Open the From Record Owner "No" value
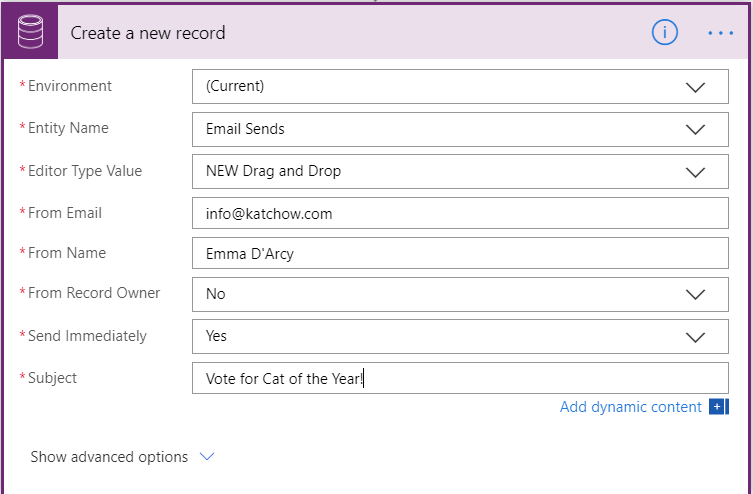This screenshot has width=753, height=494. coord(440,294)
